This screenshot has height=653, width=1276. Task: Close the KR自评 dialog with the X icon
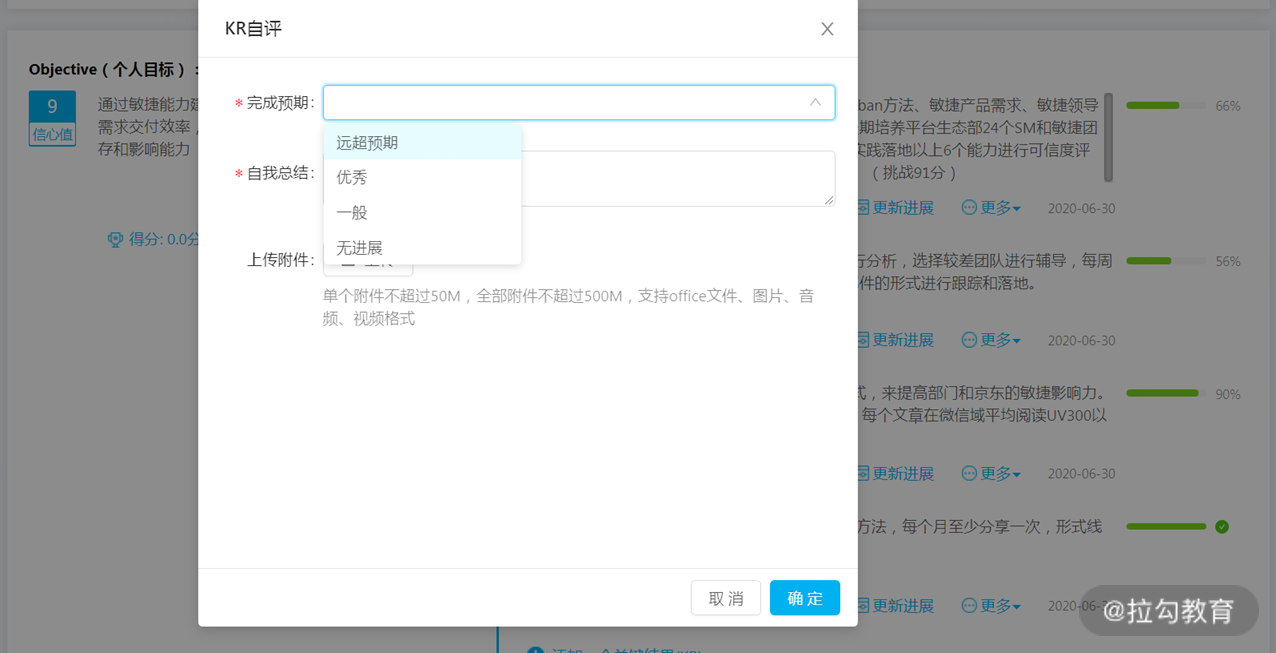(827, 29)
